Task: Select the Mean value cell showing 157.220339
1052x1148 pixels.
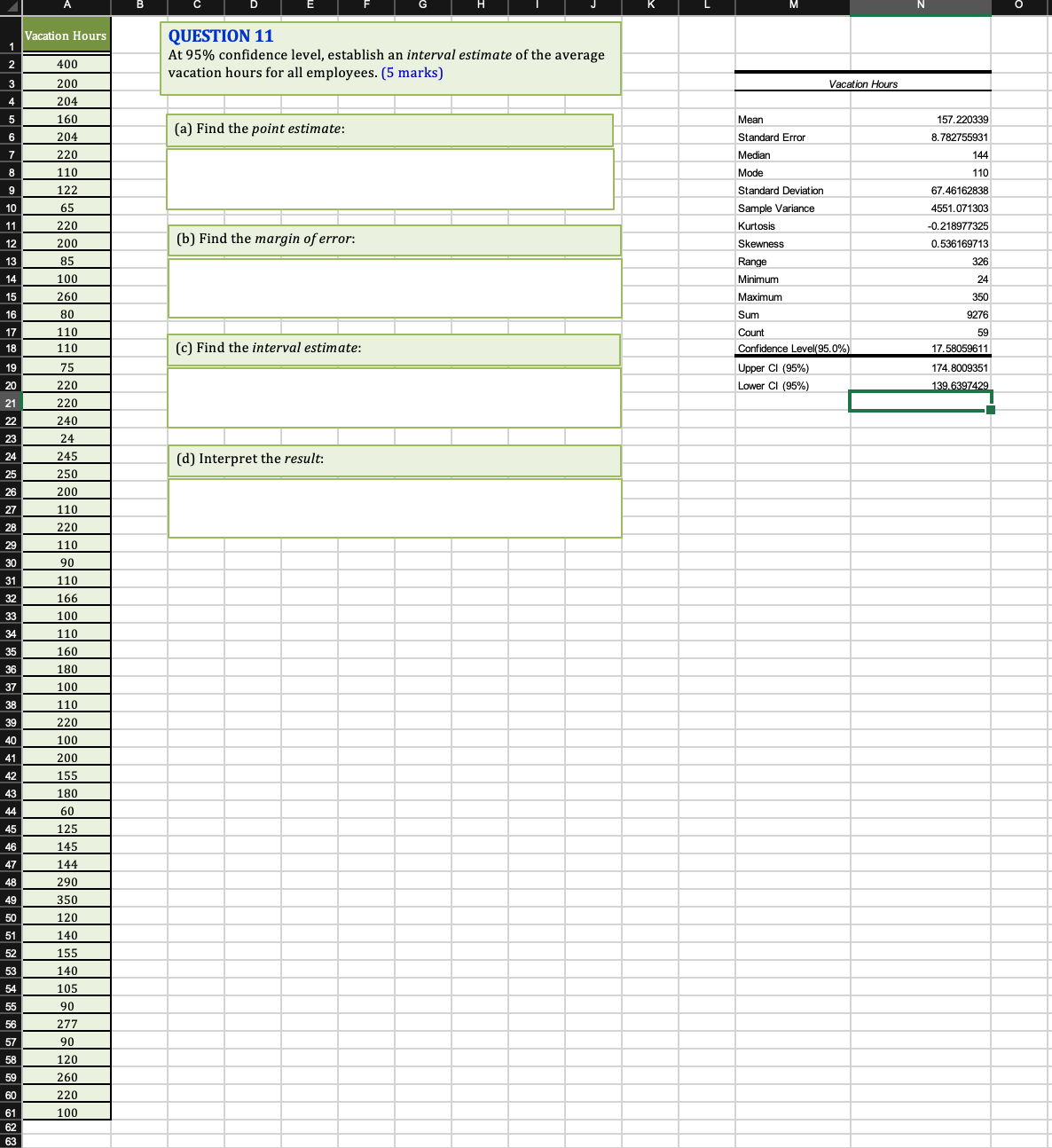Action: pyautogui.click(x=920, y=119)
